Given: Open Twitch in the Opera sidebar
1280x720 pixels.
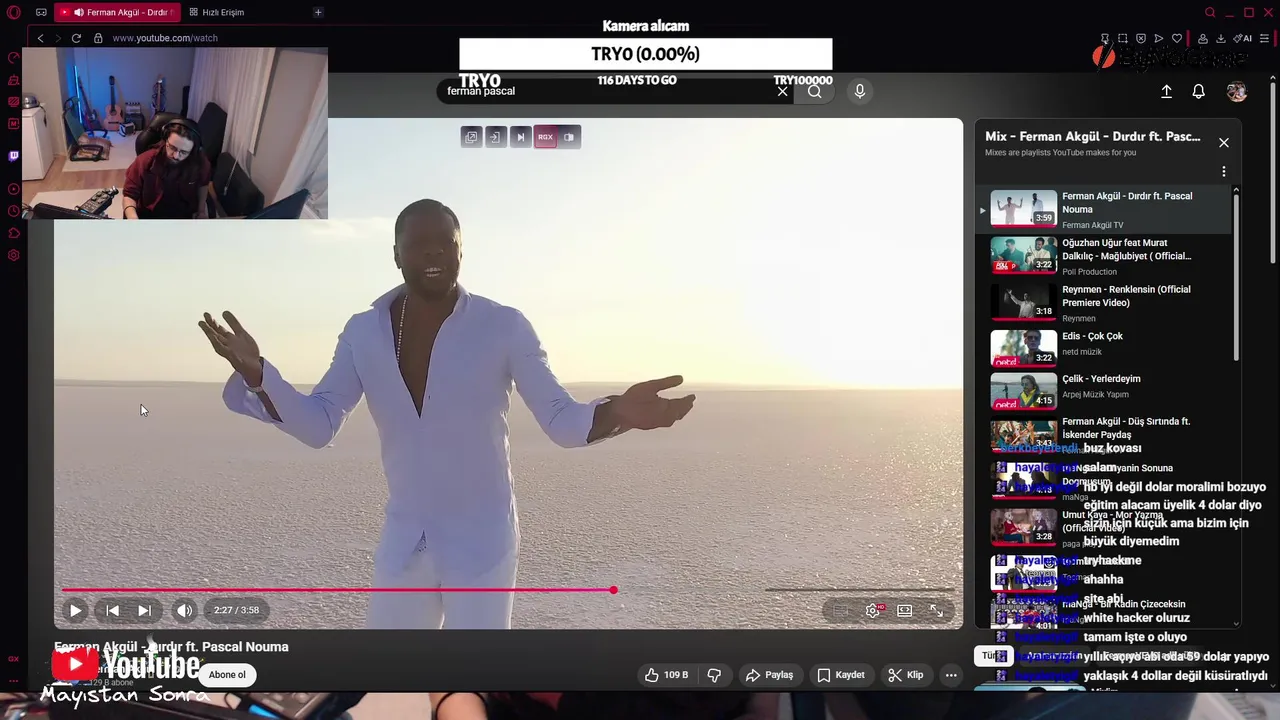Looking at the screenshot, I should pos(13,156).
